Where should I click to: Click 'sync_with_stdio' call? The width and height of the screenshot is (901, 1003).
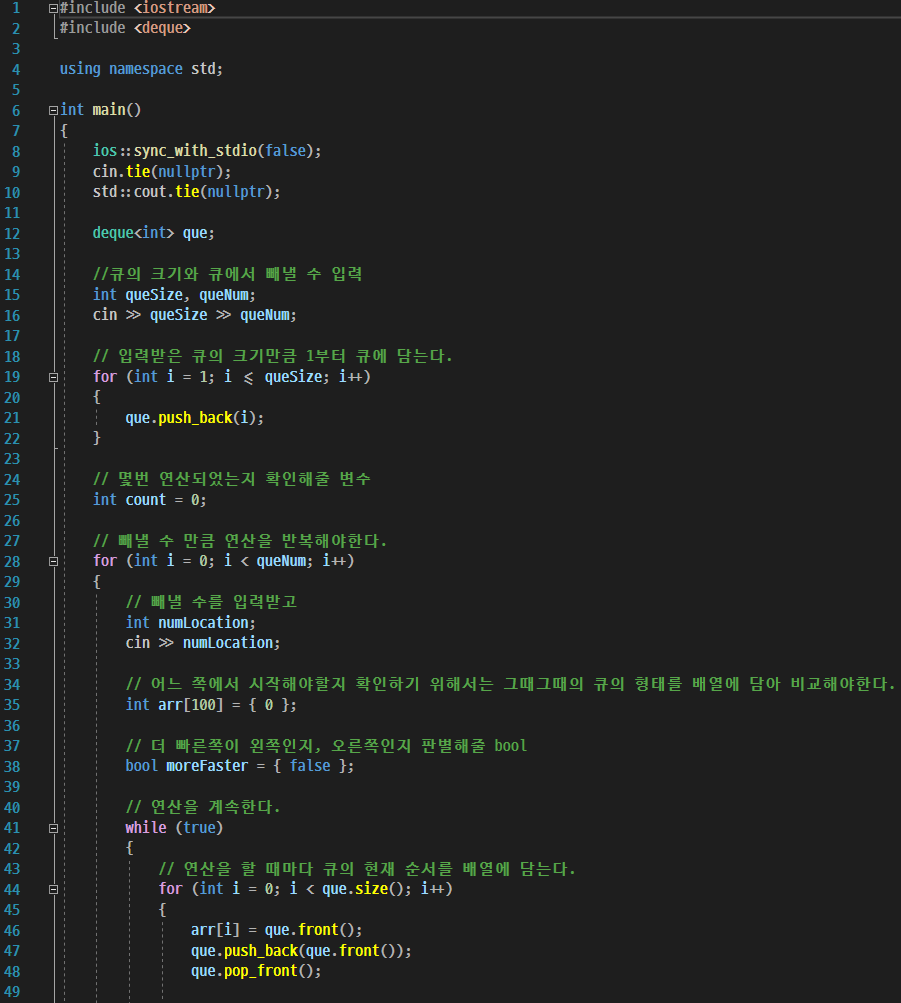195,151
